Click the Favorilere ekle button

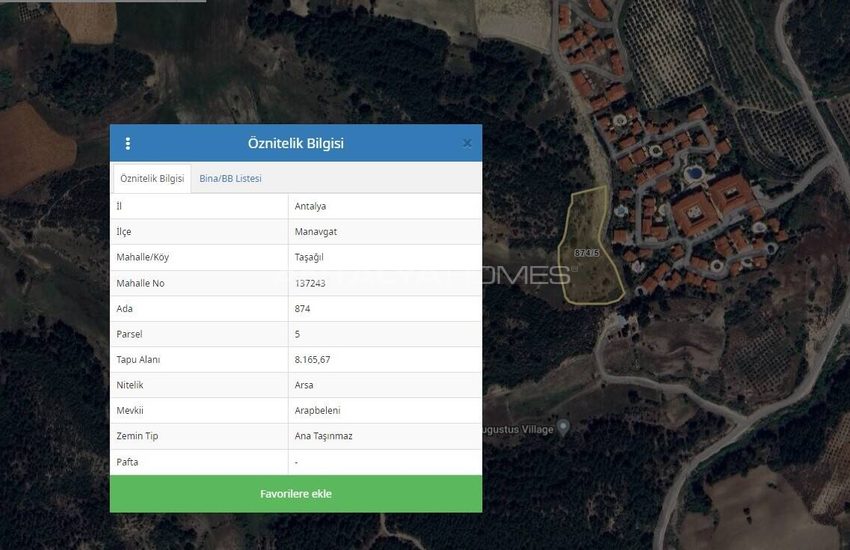[296, 494]
